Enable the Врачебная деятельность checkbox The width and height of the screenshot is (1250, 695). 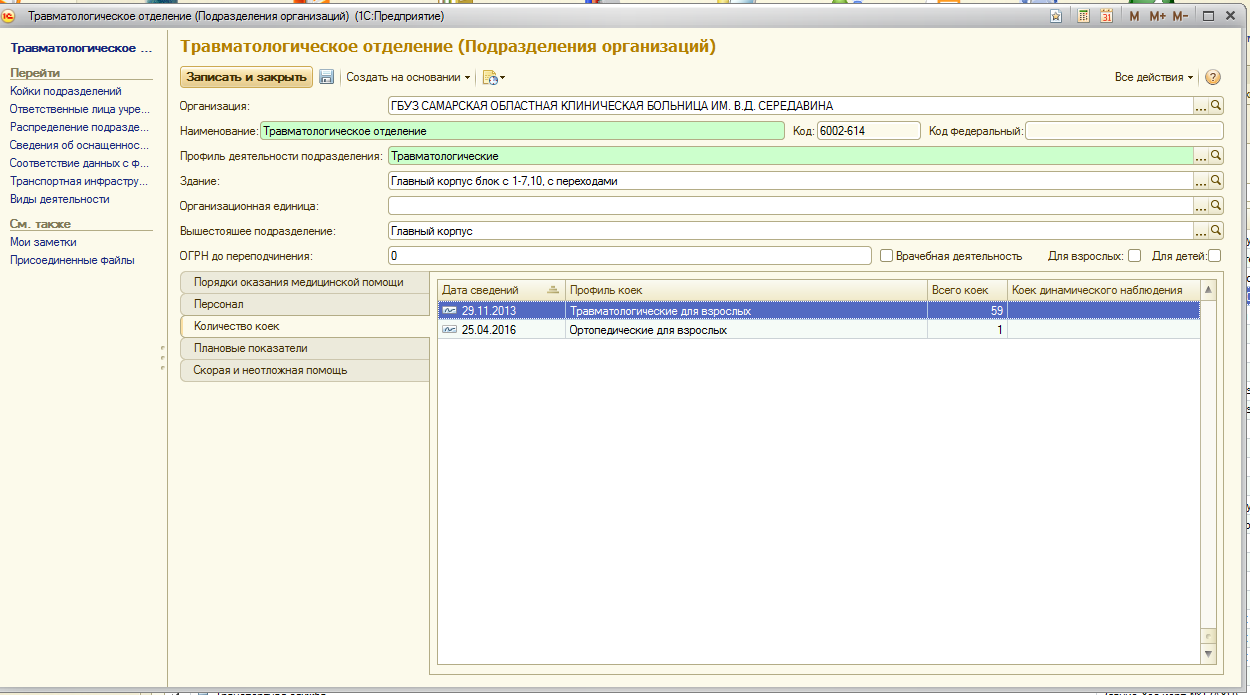click(x=886, y=256)
